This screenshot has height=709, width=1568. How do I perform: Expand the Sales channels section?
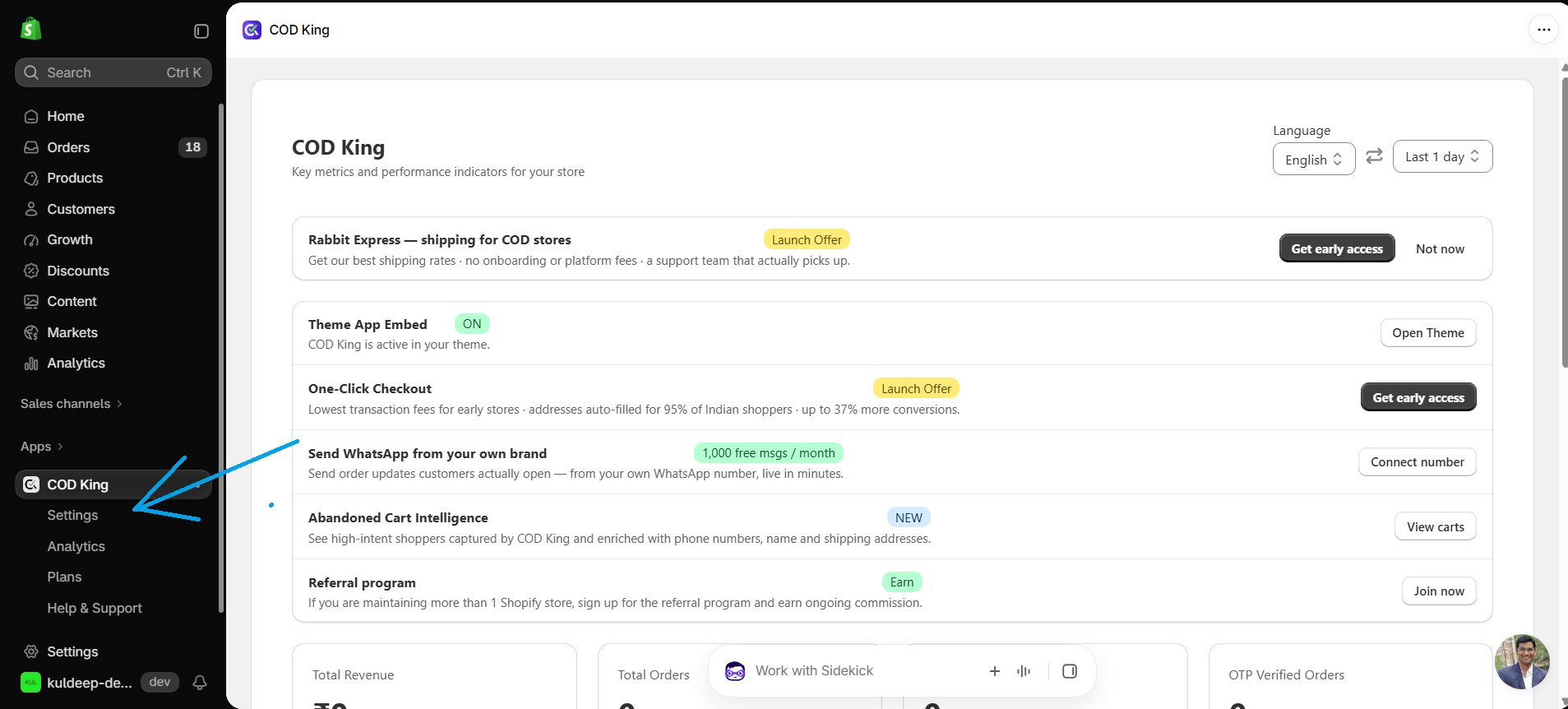coord(72,404)
